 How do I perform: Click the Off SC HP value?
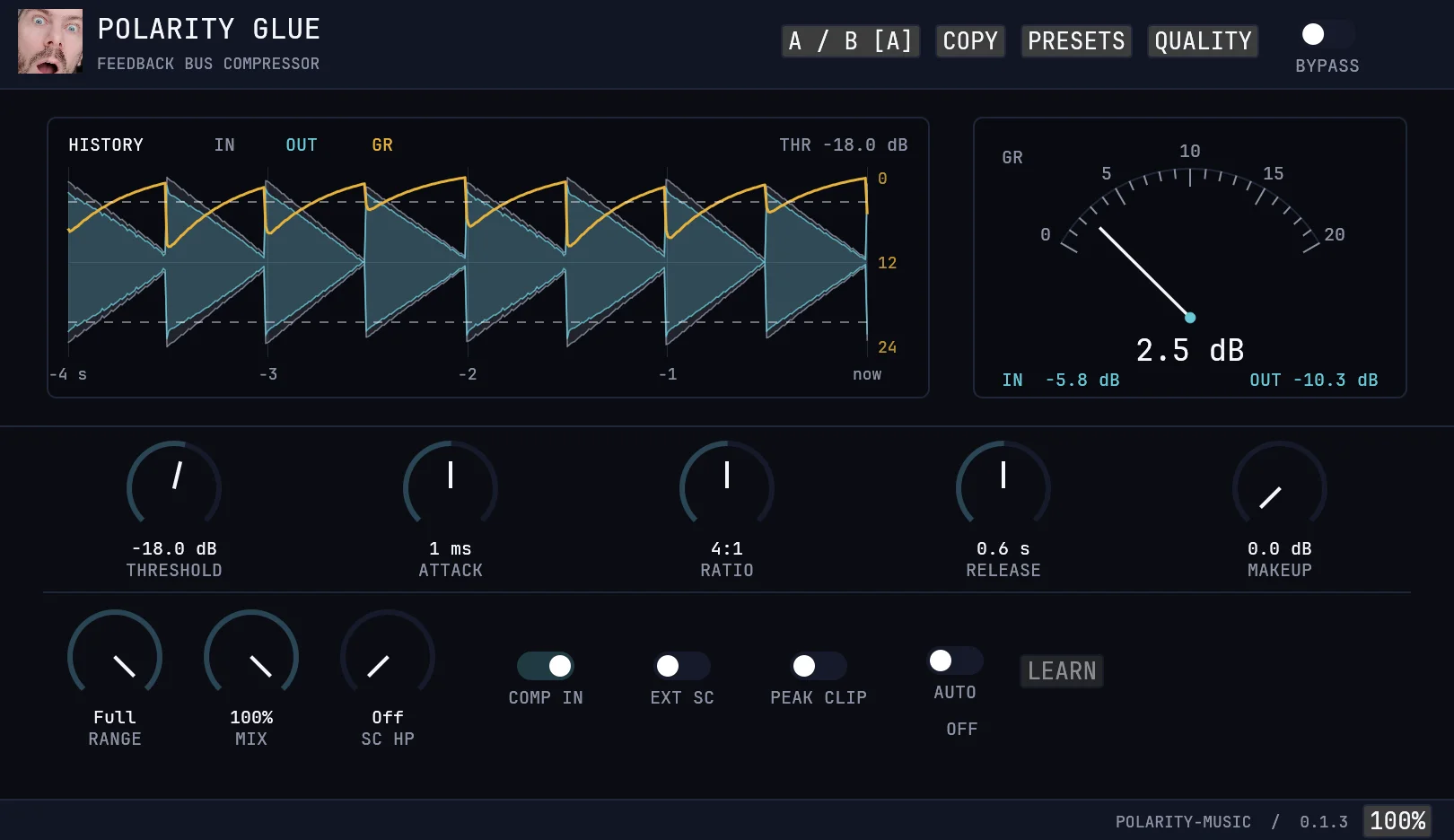pyautogui.click(x=388, y=717)
